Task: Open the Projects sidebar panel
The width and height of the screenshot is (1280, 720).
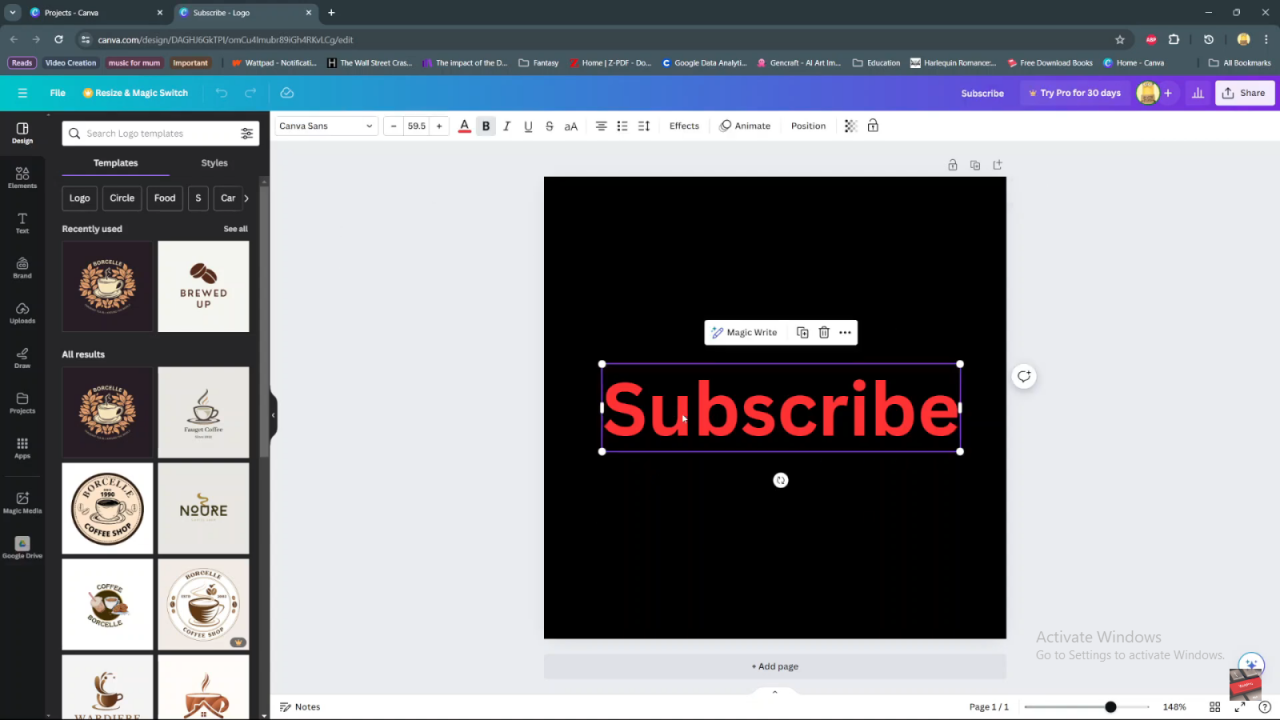Action: coord(22,403)
